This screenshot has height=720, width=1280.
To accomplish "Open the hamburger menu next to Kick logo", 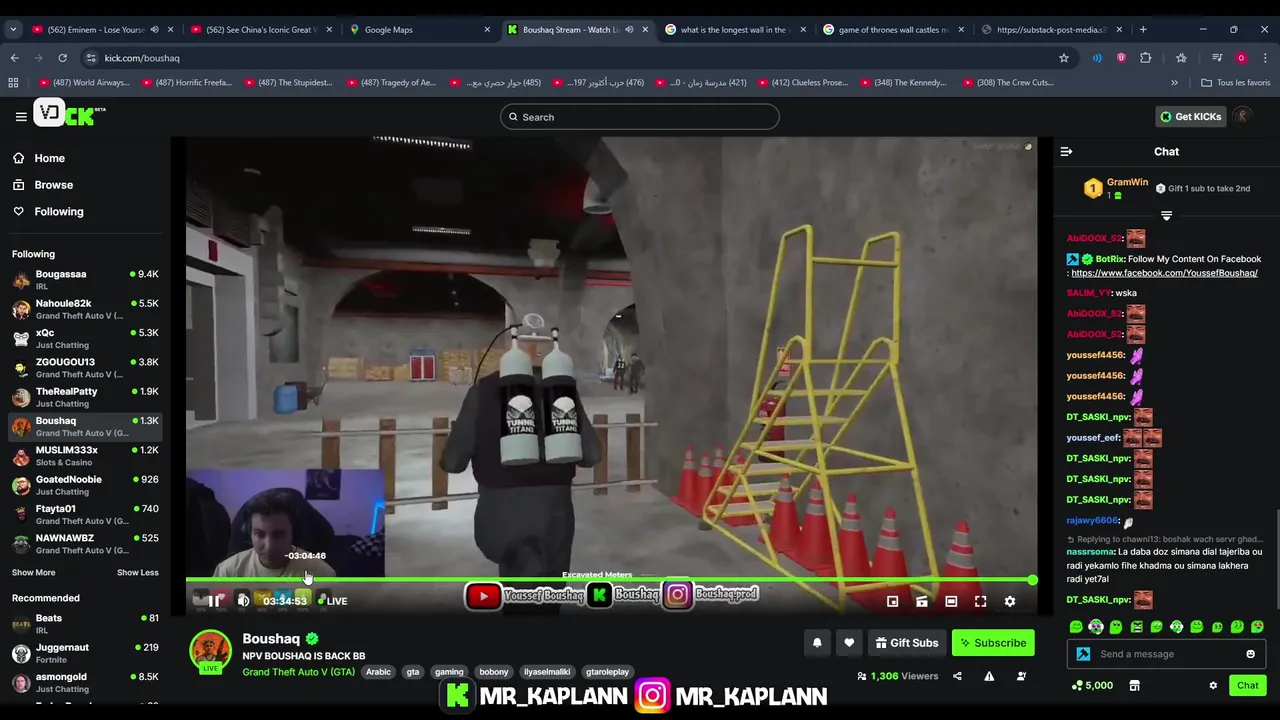I will (20, 116).
